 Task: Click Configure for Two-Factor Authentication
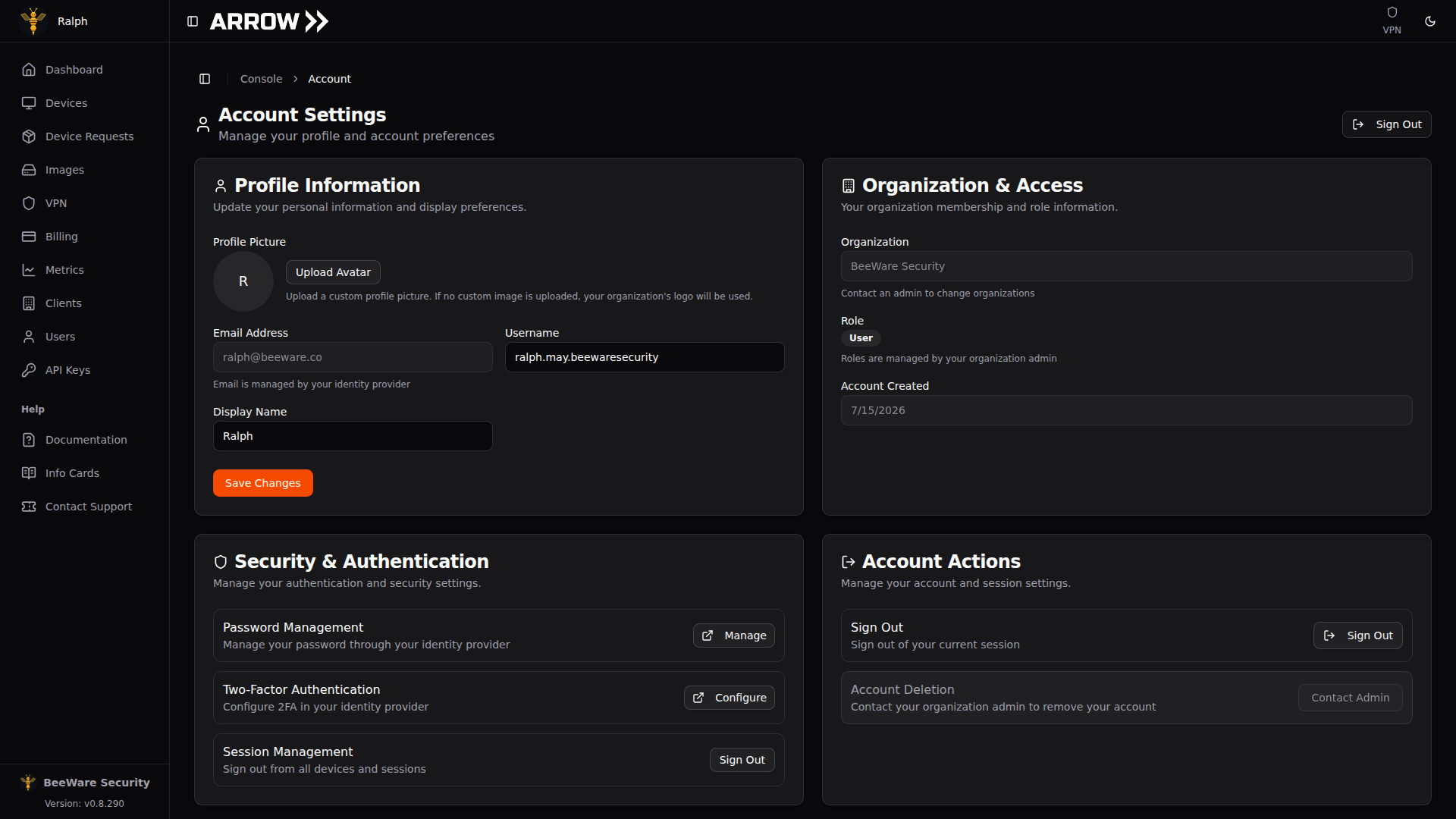[x=729, y=698]
